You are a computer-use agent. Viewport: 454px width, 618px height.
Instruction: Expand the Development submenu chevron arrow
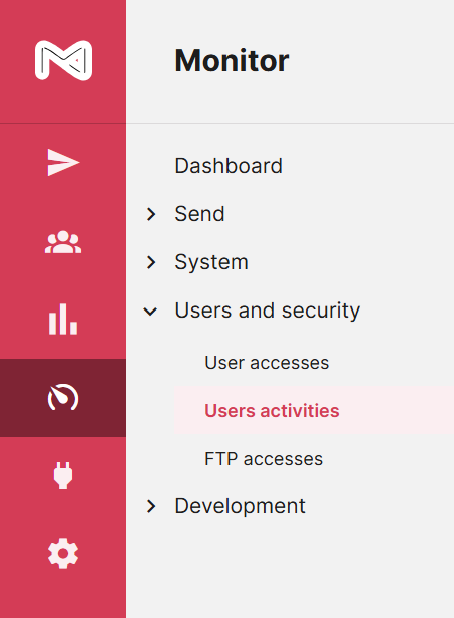151,506
